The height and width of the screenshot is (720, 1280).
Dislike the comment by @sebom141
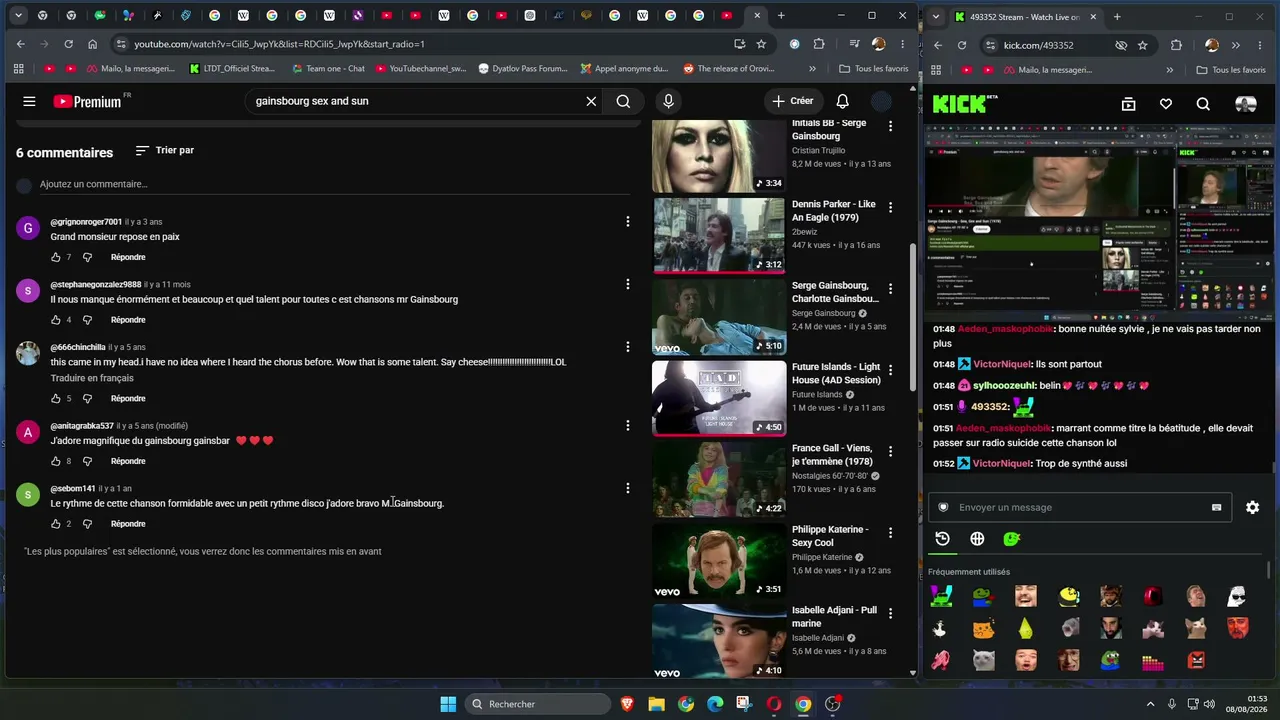tap(87, 524)
